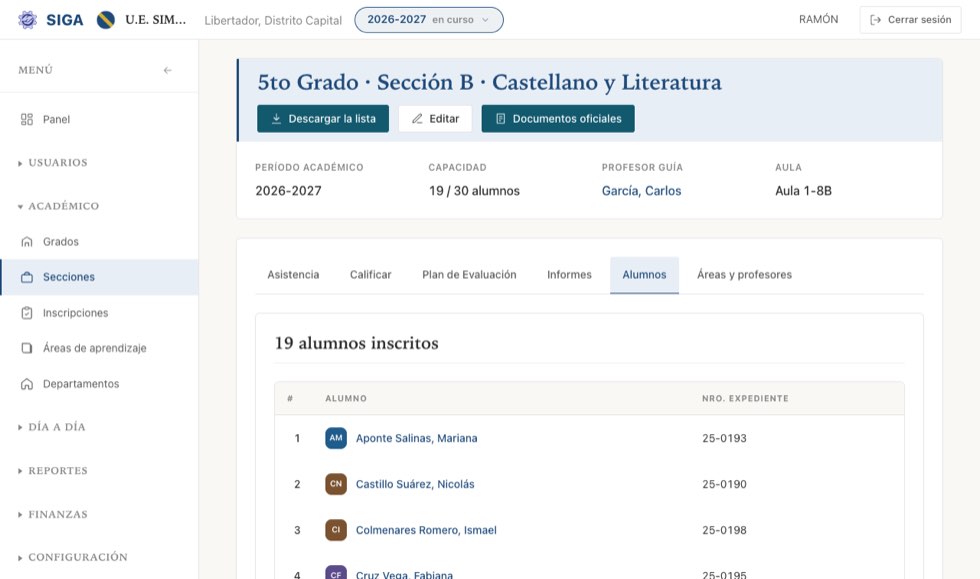Click the AM avatar of Aponte Salinas
This screenshot has width=980, height=579.
pos(336,438)
